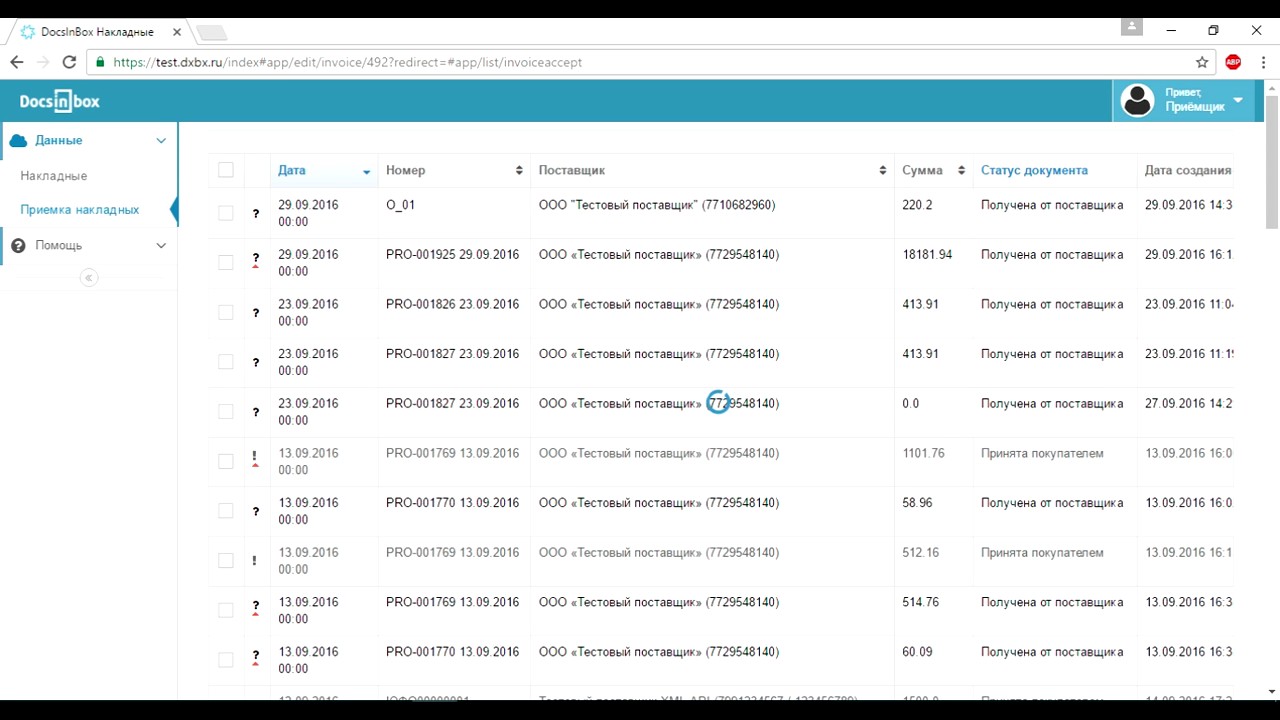
Task: Check the box in the 514.76 row
Action: [226, 610]
